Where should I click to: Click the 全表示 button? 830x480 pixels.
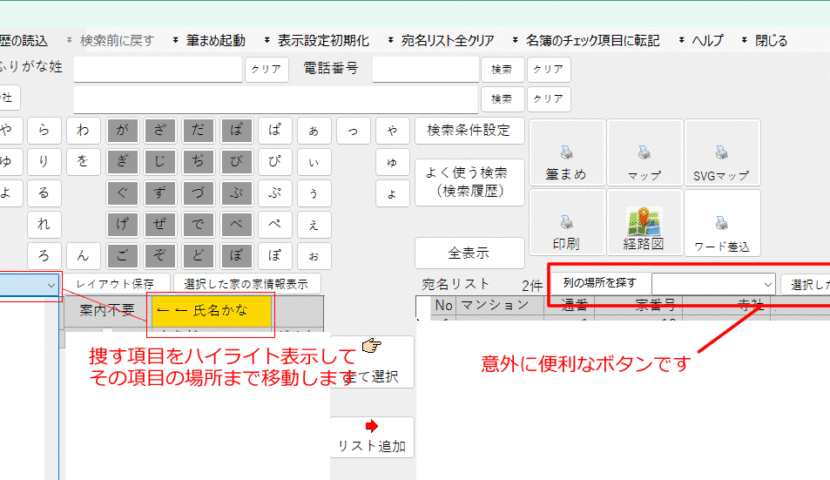coord(468,251)
